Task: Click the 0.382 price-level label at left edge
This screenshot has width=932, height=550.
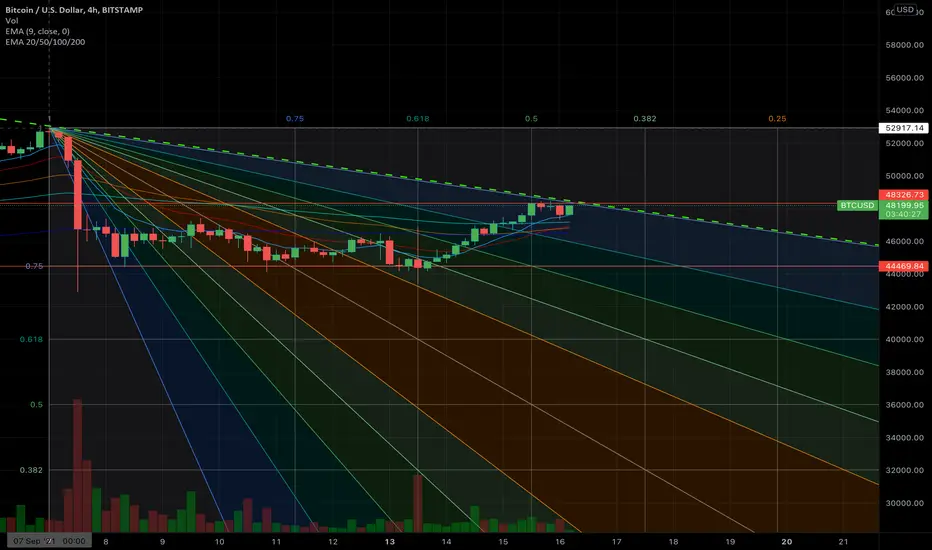Action: (x=32, y=470)
